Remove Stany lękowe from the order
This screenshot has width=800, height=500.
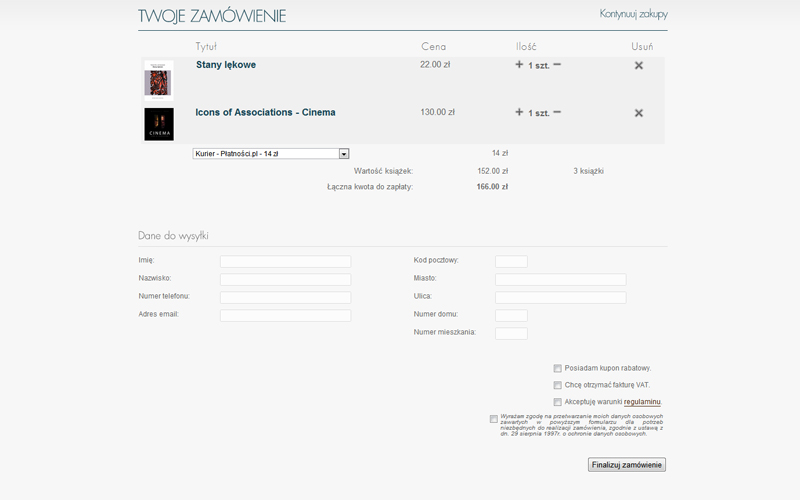[x=638, y=65]
